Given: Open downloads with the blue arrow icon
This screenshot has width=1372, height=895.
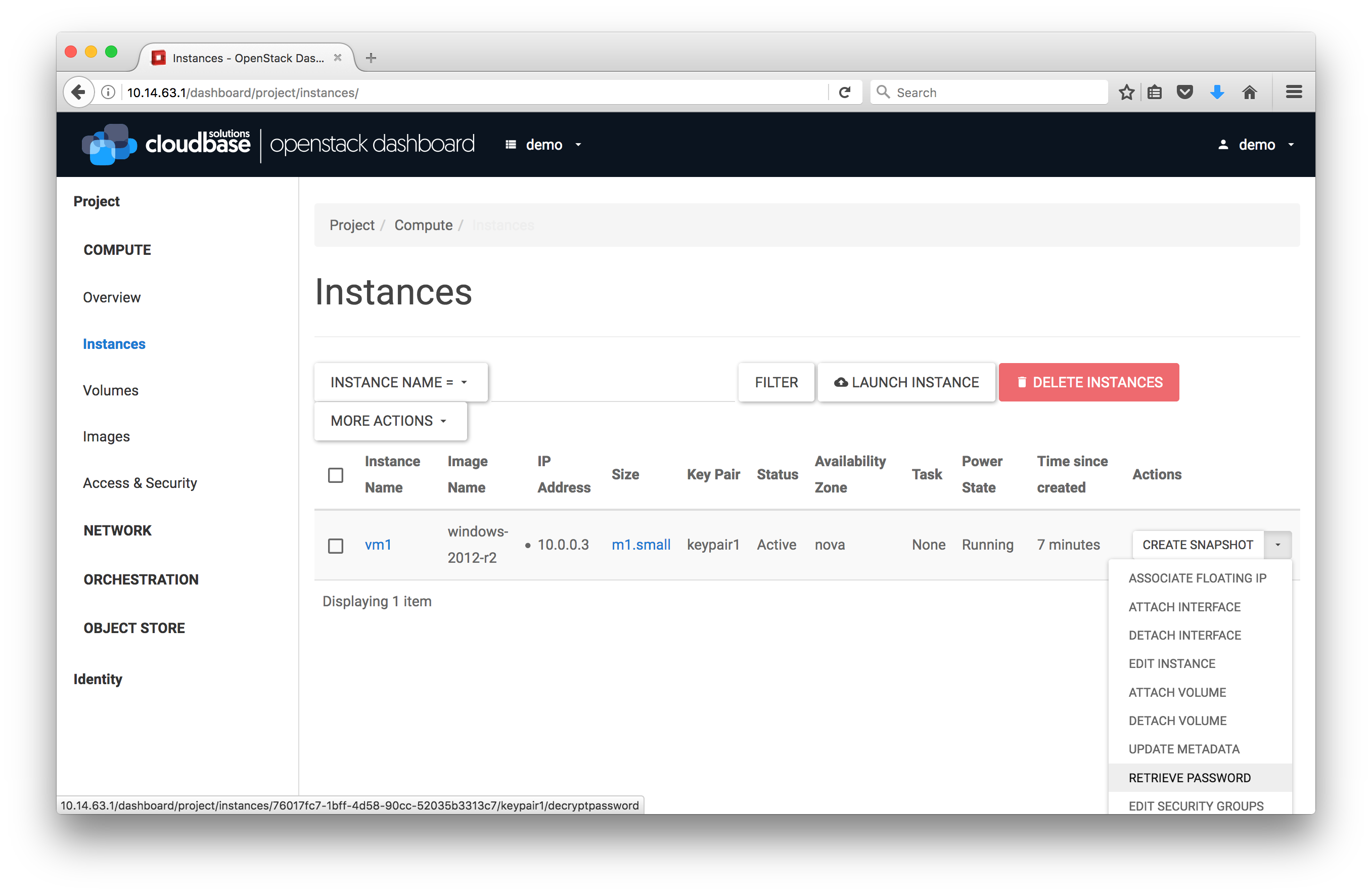Looking at the screenshot, I should point(1217,92).
